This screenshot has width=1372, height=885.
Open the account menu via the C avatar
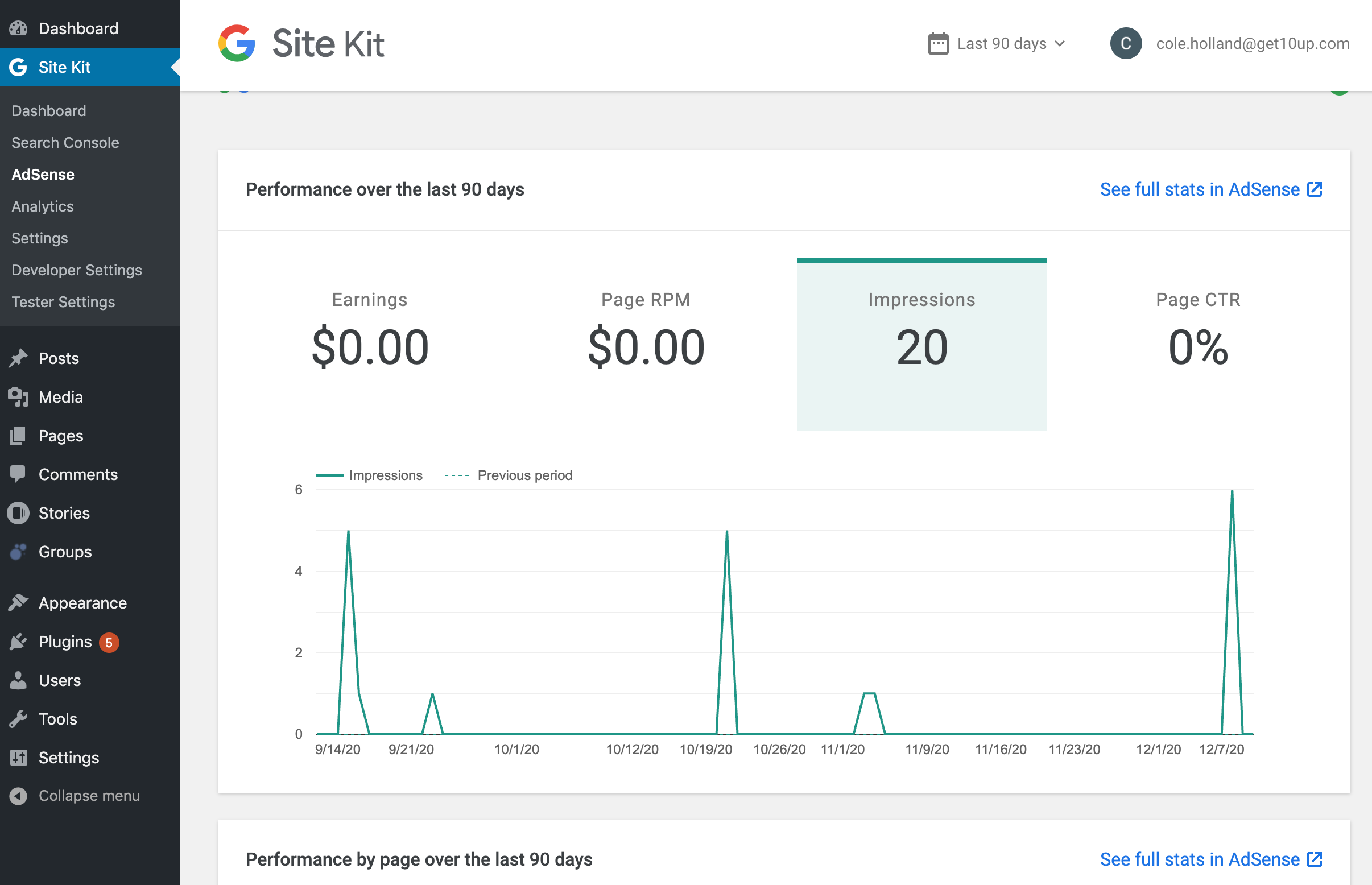[x=1126, y=43]
